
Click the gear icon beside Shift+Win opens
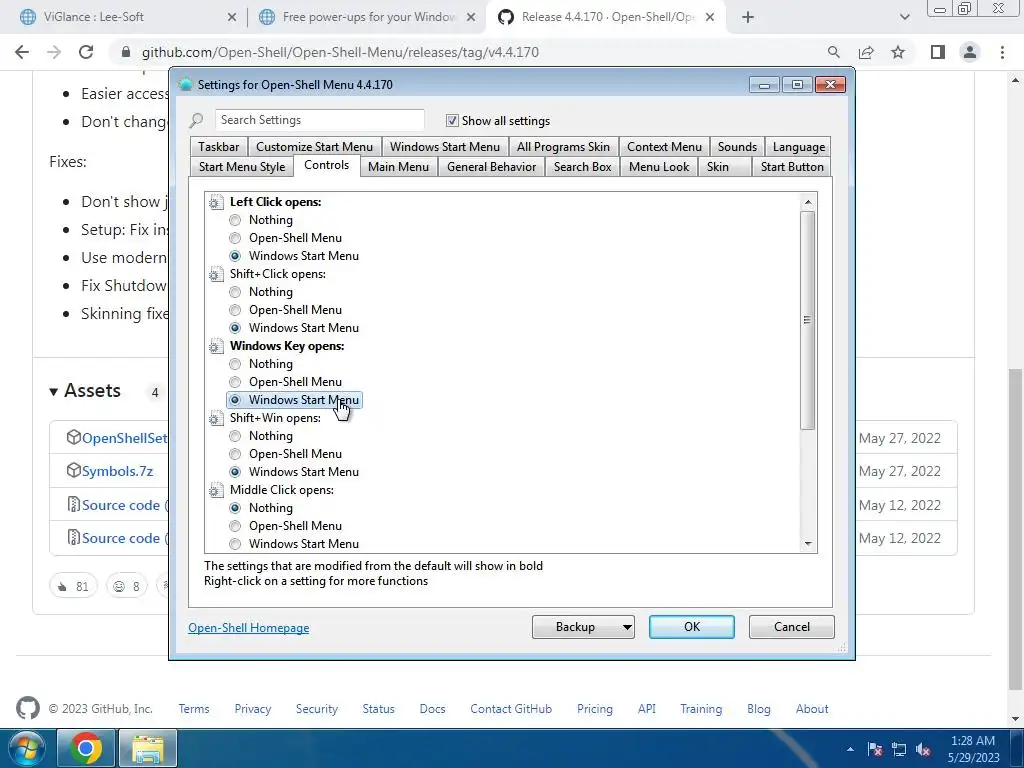click(x=216, y=418)
